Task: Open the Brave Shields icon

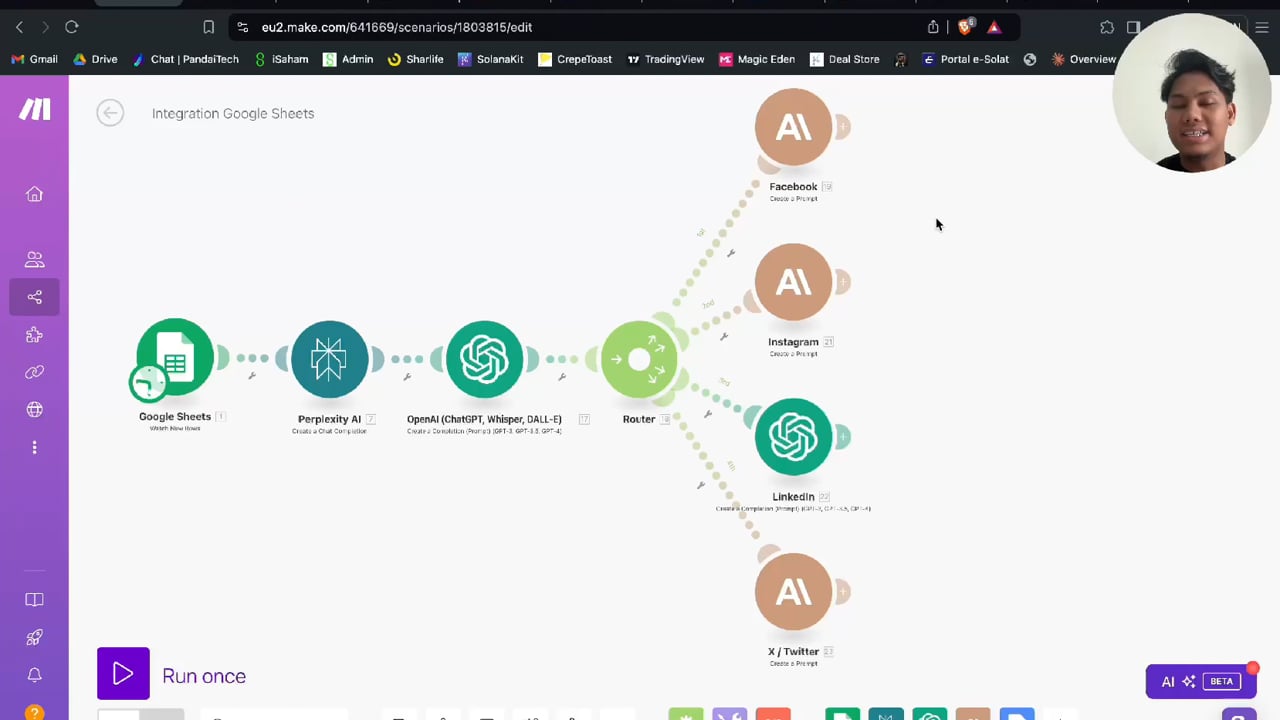Action: pyautogui.click(x=965, y=27)
